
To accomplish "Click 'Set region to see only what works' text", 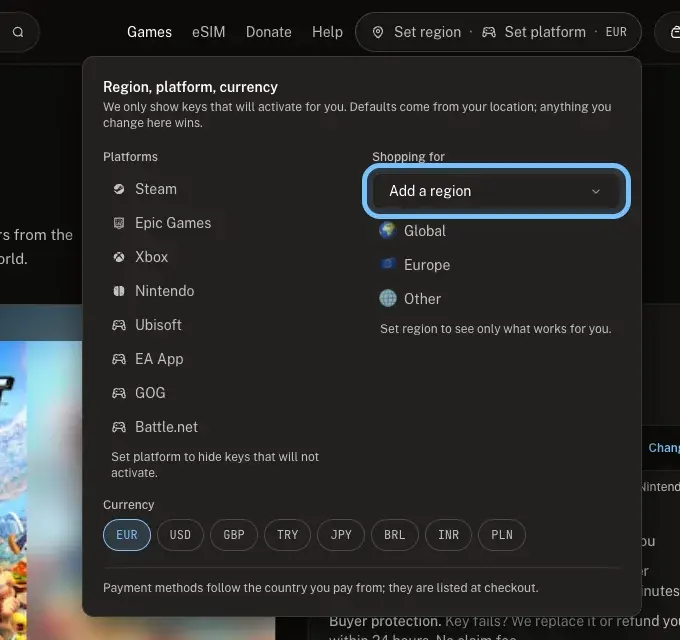I will coord(496,329).
